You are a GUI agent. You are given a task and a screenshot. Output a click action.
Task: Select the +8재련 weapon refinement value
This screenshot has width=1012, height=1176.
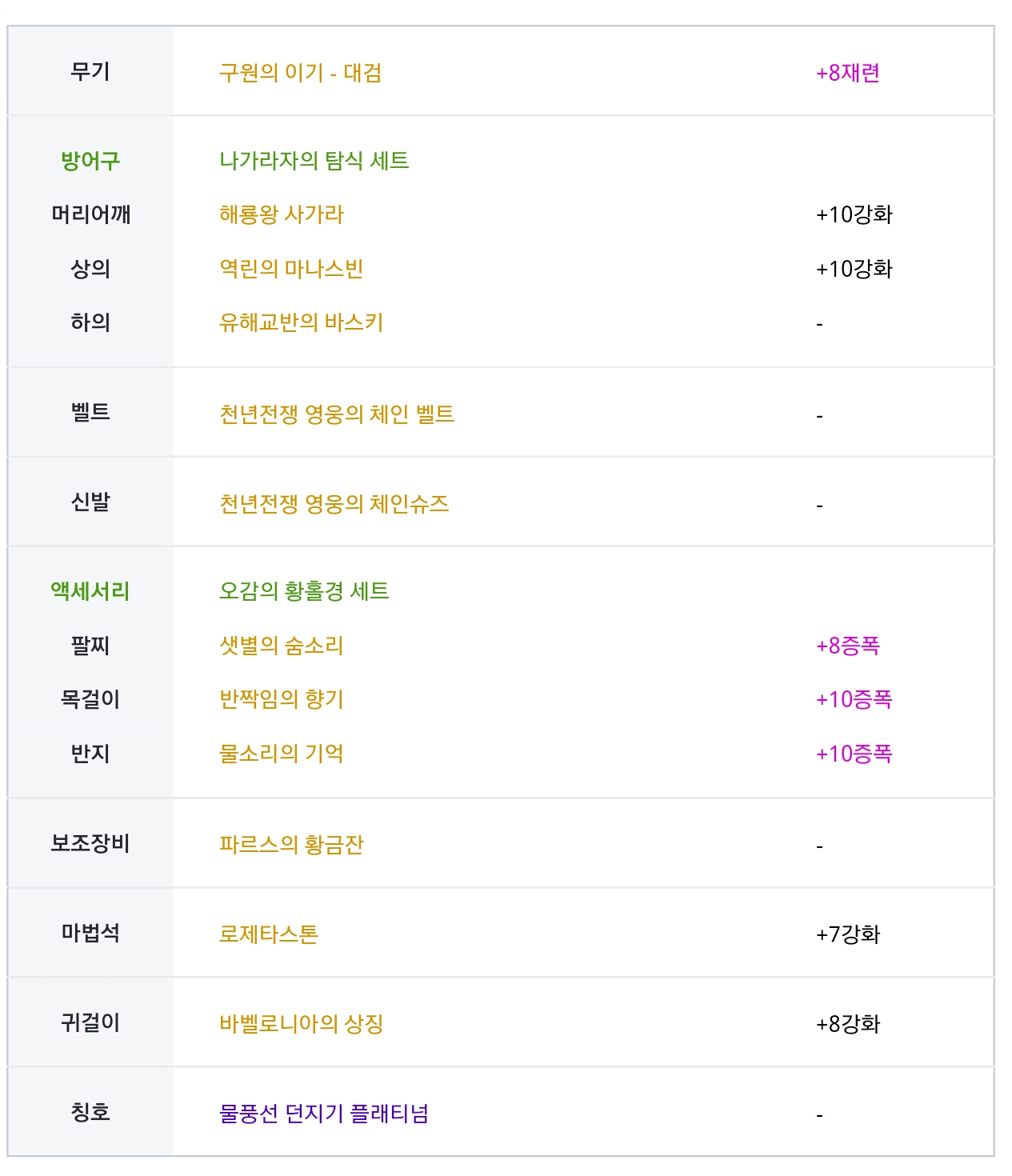(x=848, y=73)
